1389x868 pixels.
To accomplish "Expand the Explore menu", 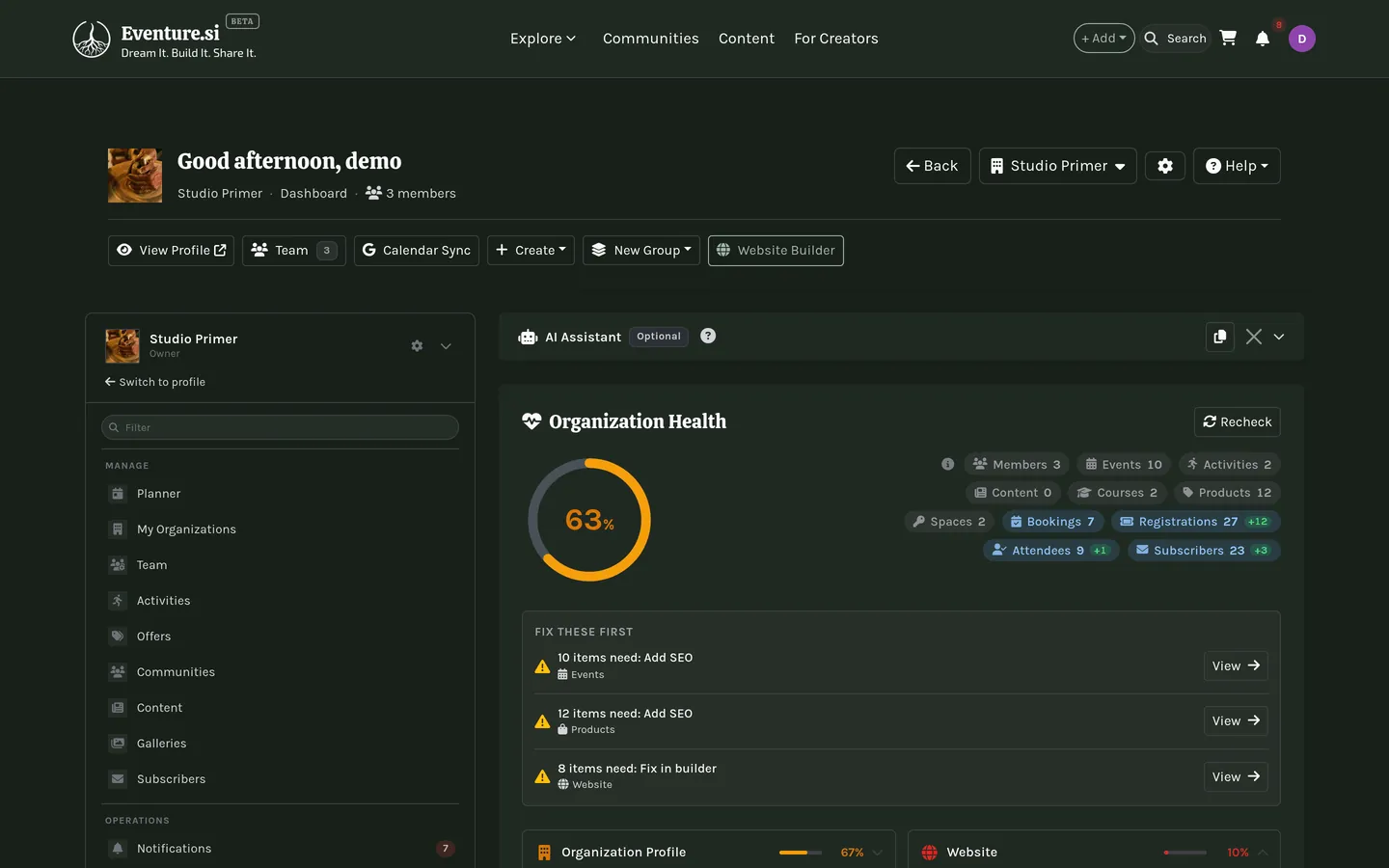I will tap(543, 39).
